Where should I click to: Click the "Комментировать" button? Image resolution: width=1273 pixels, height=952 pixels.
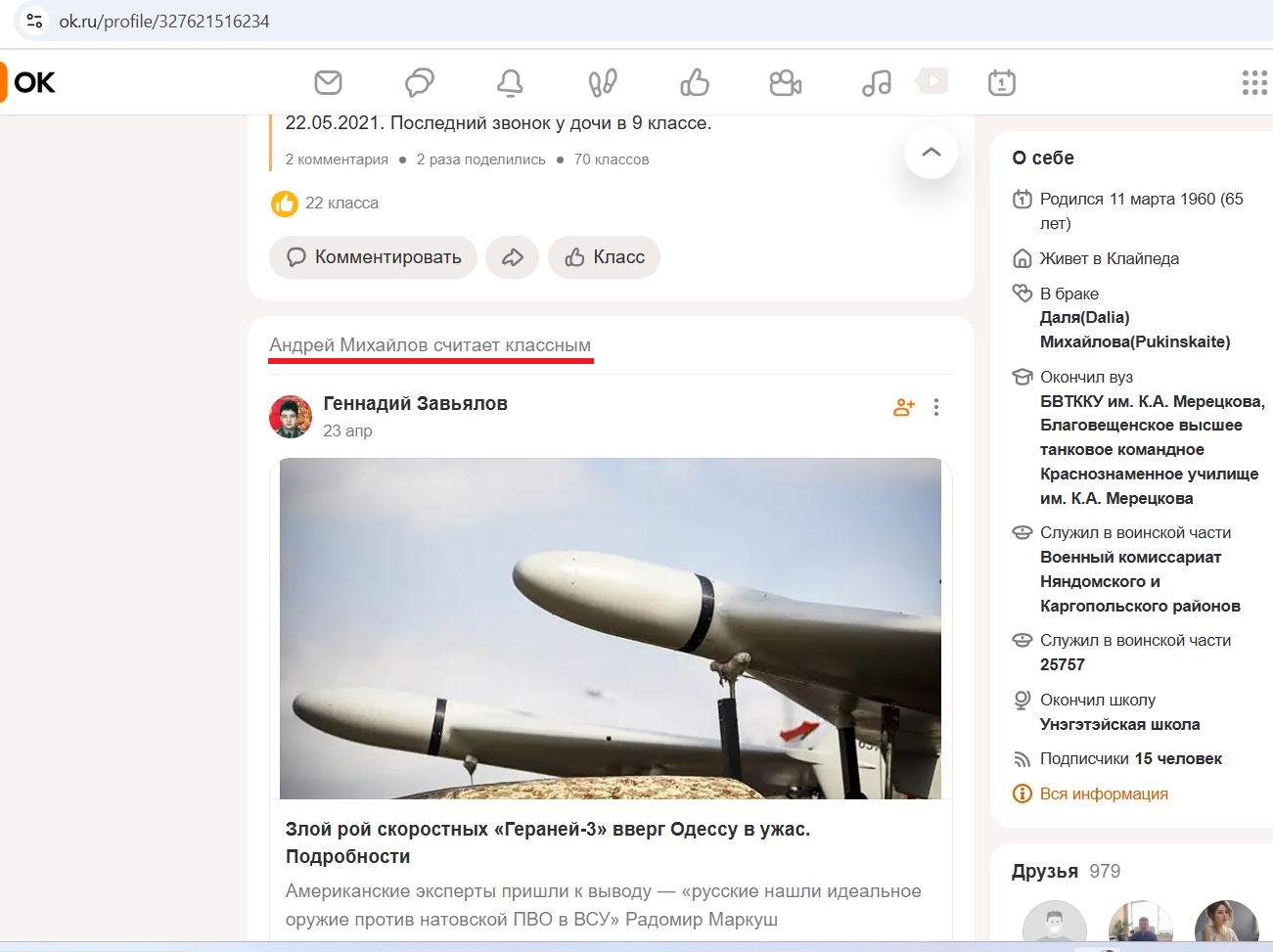[373, 256]
